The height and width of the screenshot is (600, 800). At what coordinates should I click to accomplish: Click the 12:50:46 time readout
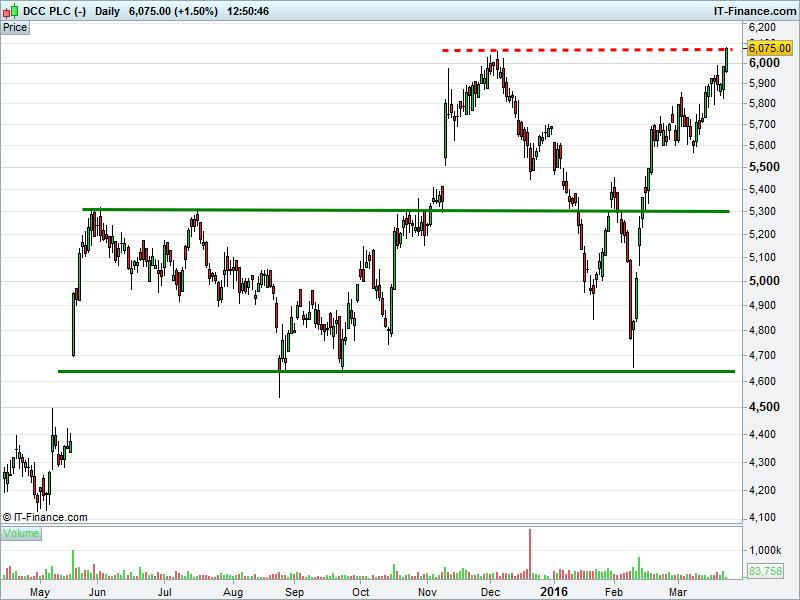point(247,11)
